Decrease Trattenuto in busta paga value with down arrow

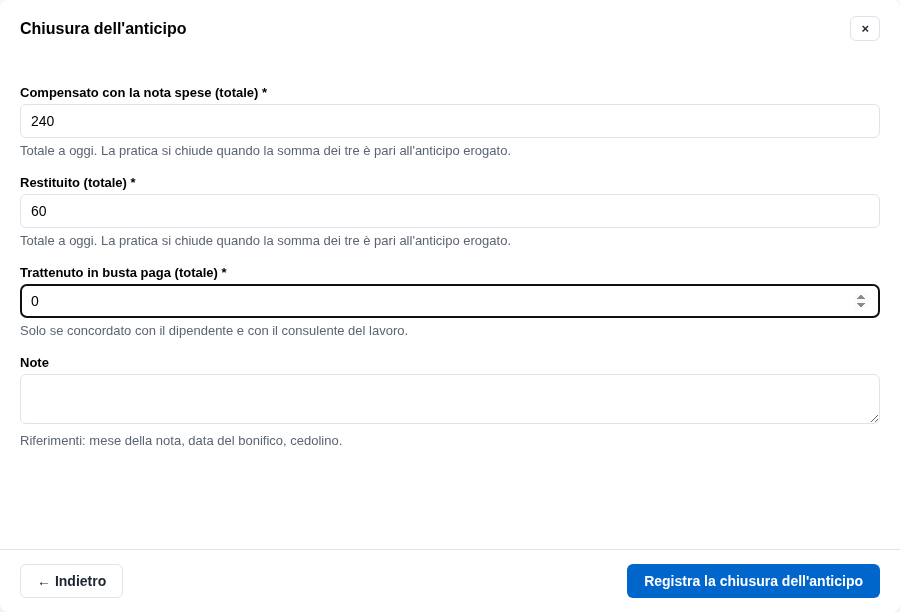click(860, 305)
